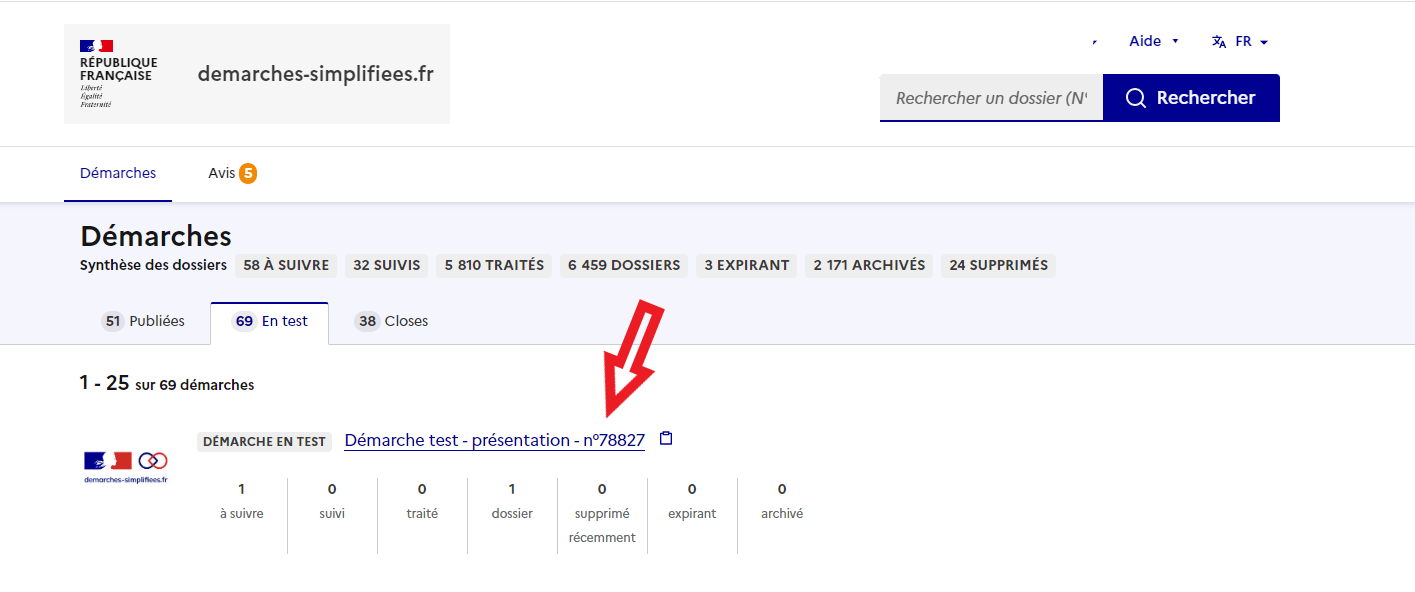Screen dimensions: 1415x592
Task: Open the Avis navigation tab
Action: tap(222, 173)
